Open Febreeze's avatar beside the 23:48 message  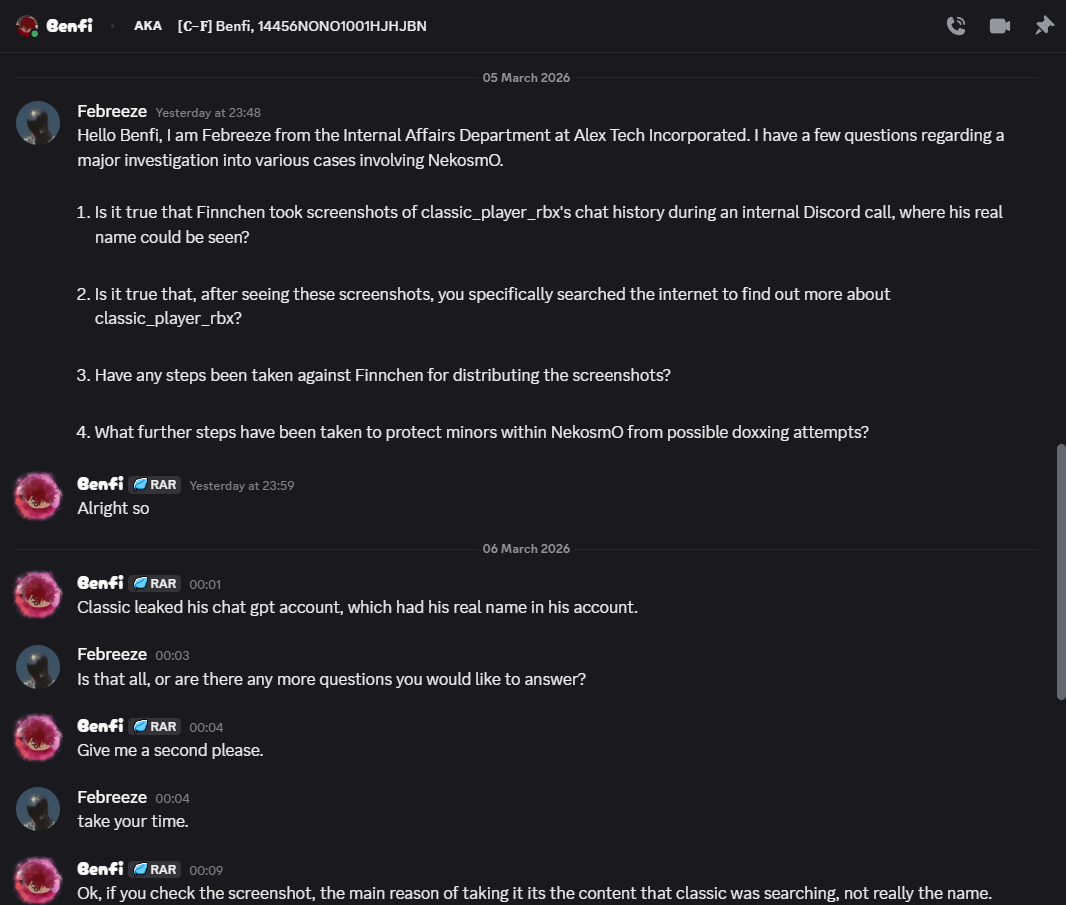[x=38, y=122]
